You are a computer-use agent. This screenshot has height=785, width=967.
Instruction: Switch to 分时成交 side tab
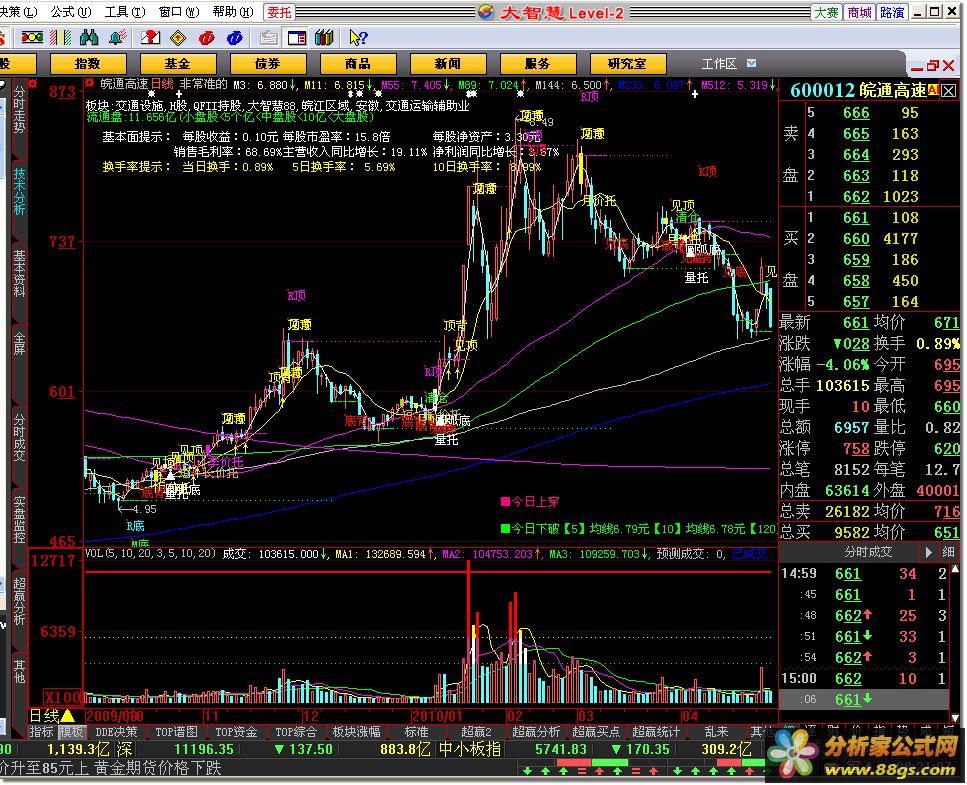(19, 437)
